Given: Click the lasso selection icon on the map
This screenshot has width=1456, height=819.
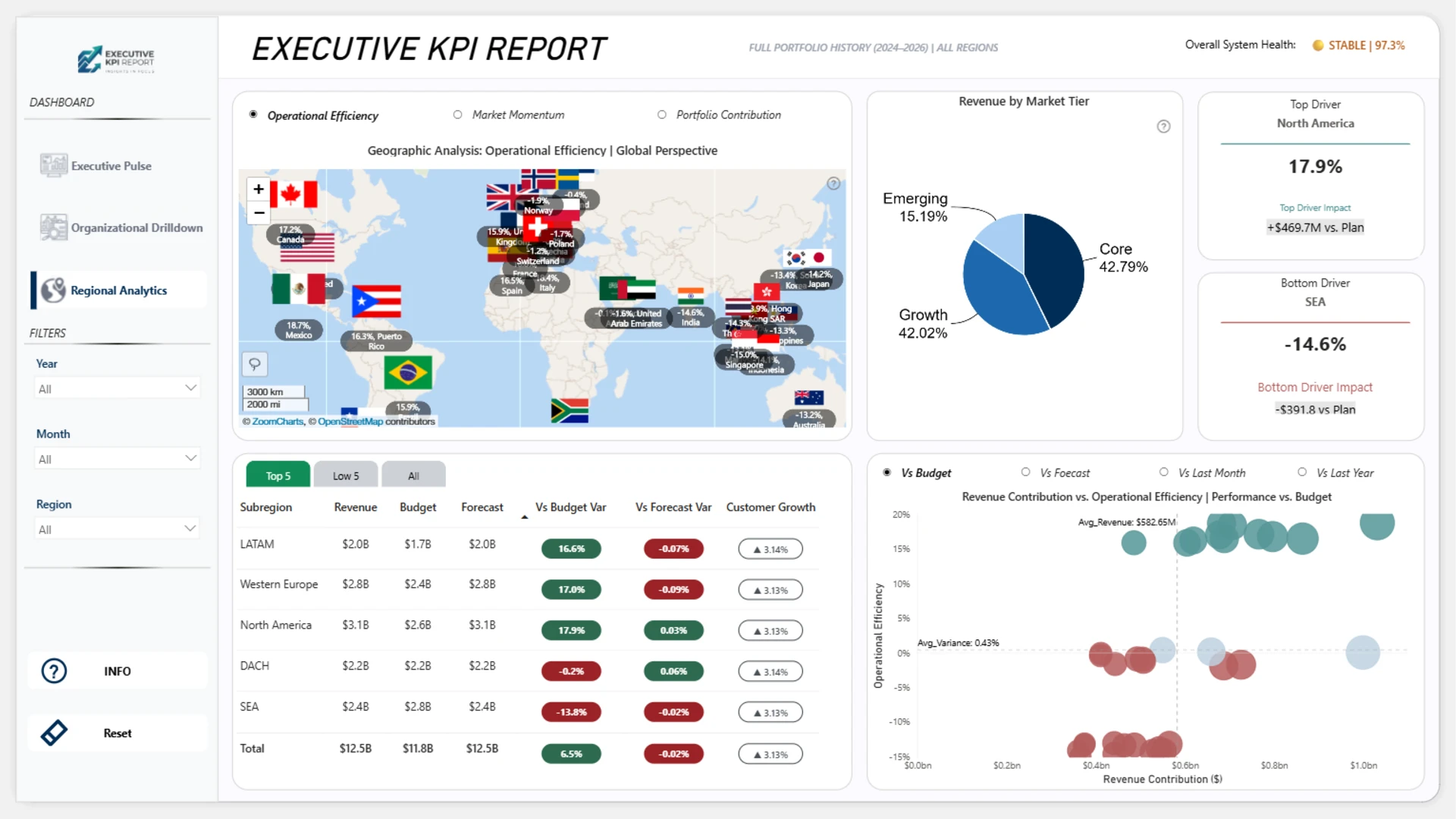Looking at the screenshot, I should coord(254,364).
